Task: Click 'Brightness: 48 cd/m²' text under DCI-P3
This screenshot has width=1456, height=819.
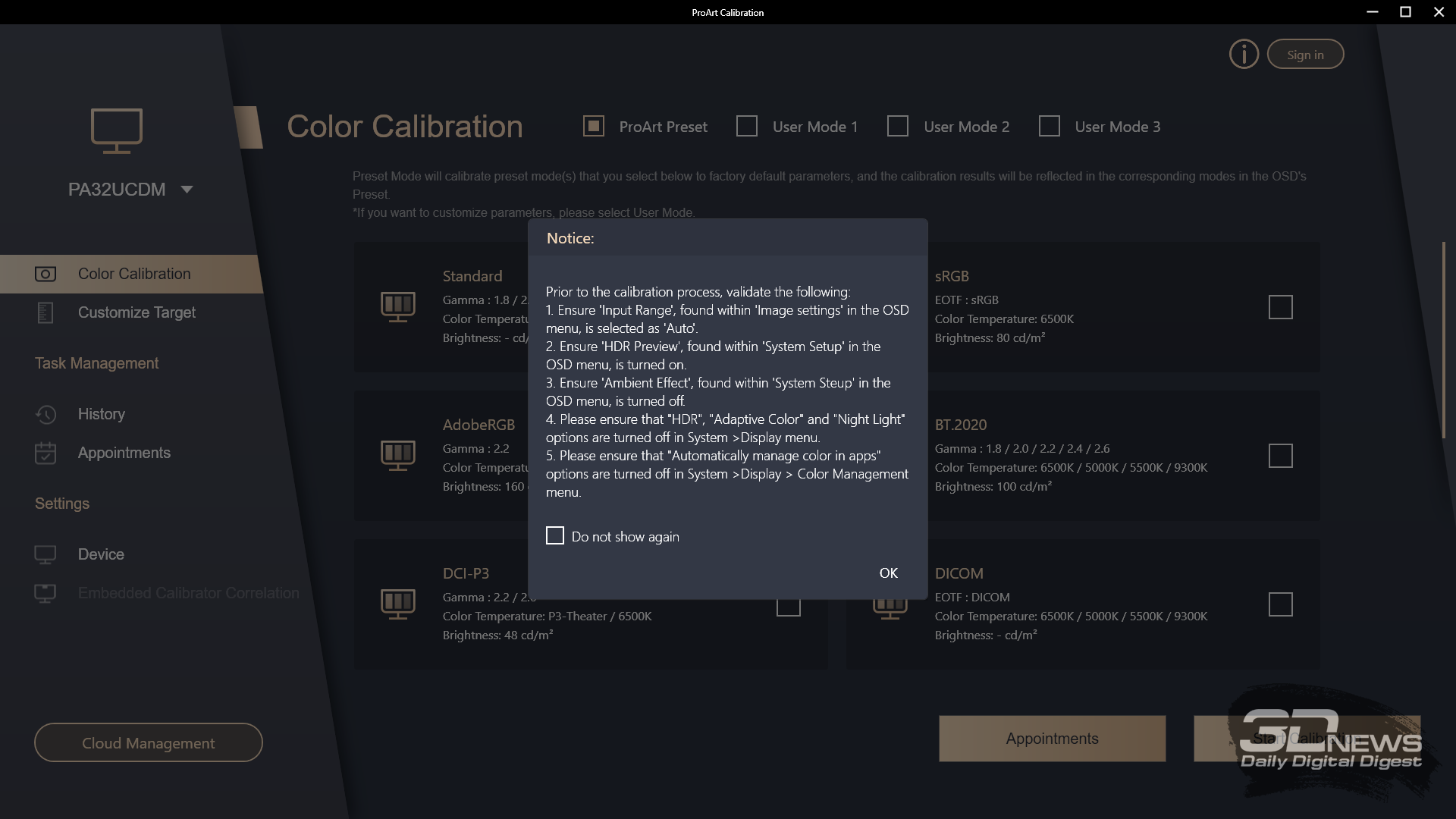Action: tap(497, 635)
